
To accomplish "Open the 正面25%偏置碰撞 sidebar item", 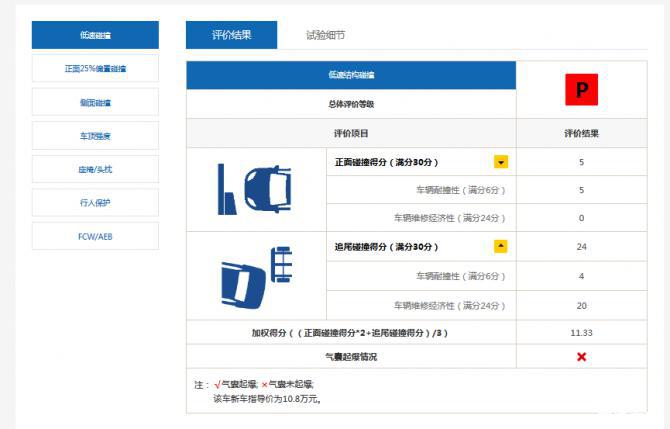I will 95,68.
